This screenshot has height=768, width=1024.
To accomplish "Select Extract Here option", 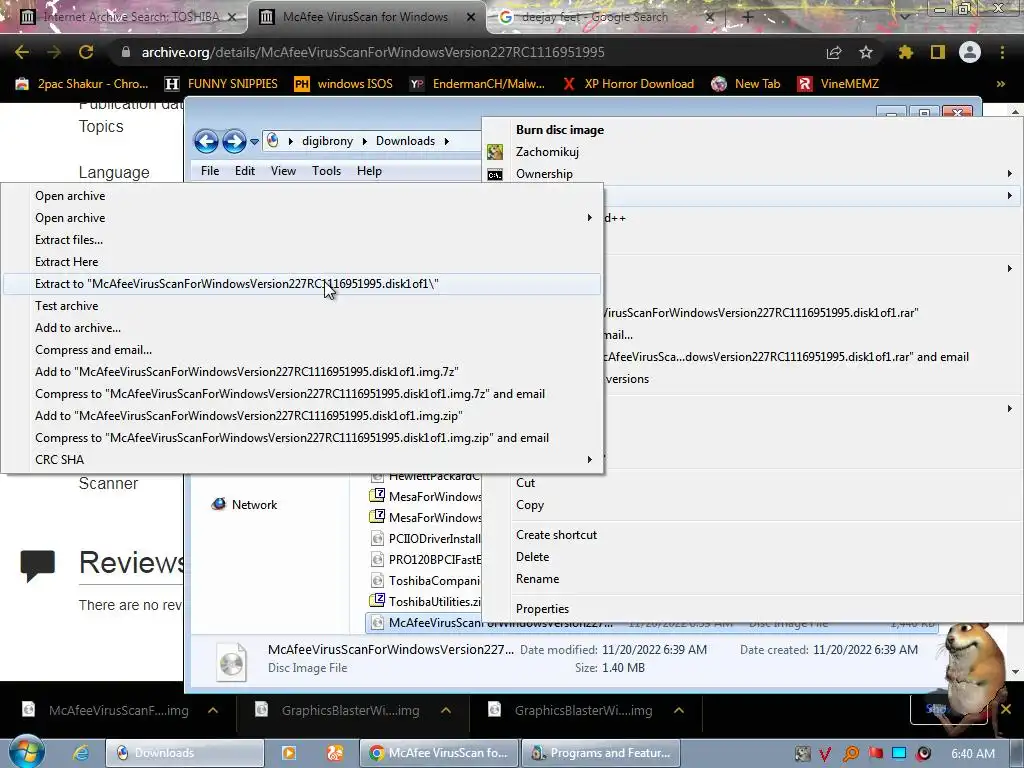I will (x=302, y=262).
